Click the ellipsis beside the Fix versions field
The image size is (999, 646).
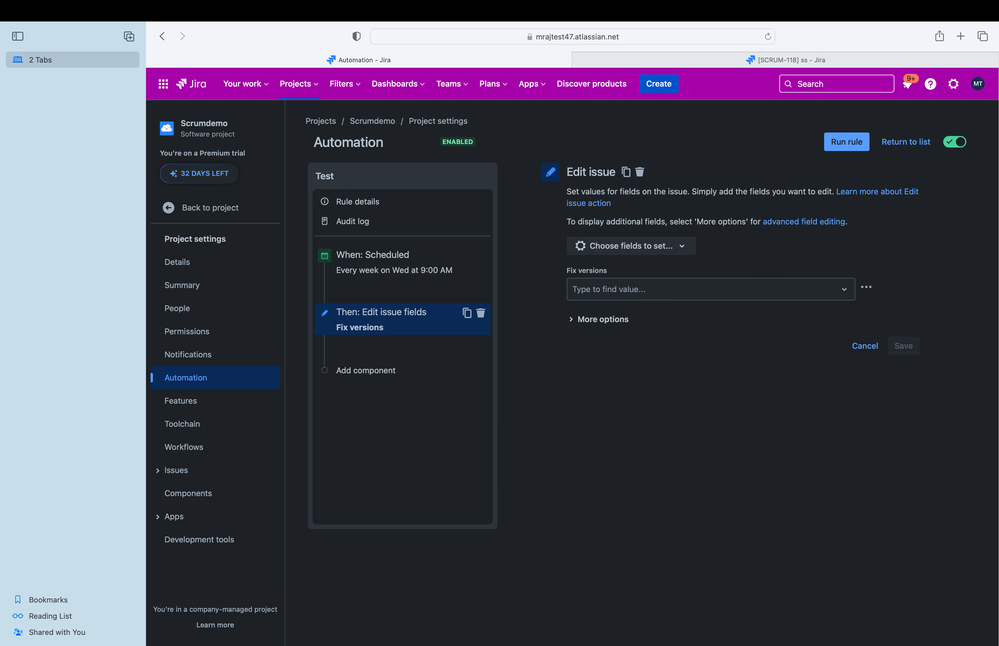pos(866,287)
